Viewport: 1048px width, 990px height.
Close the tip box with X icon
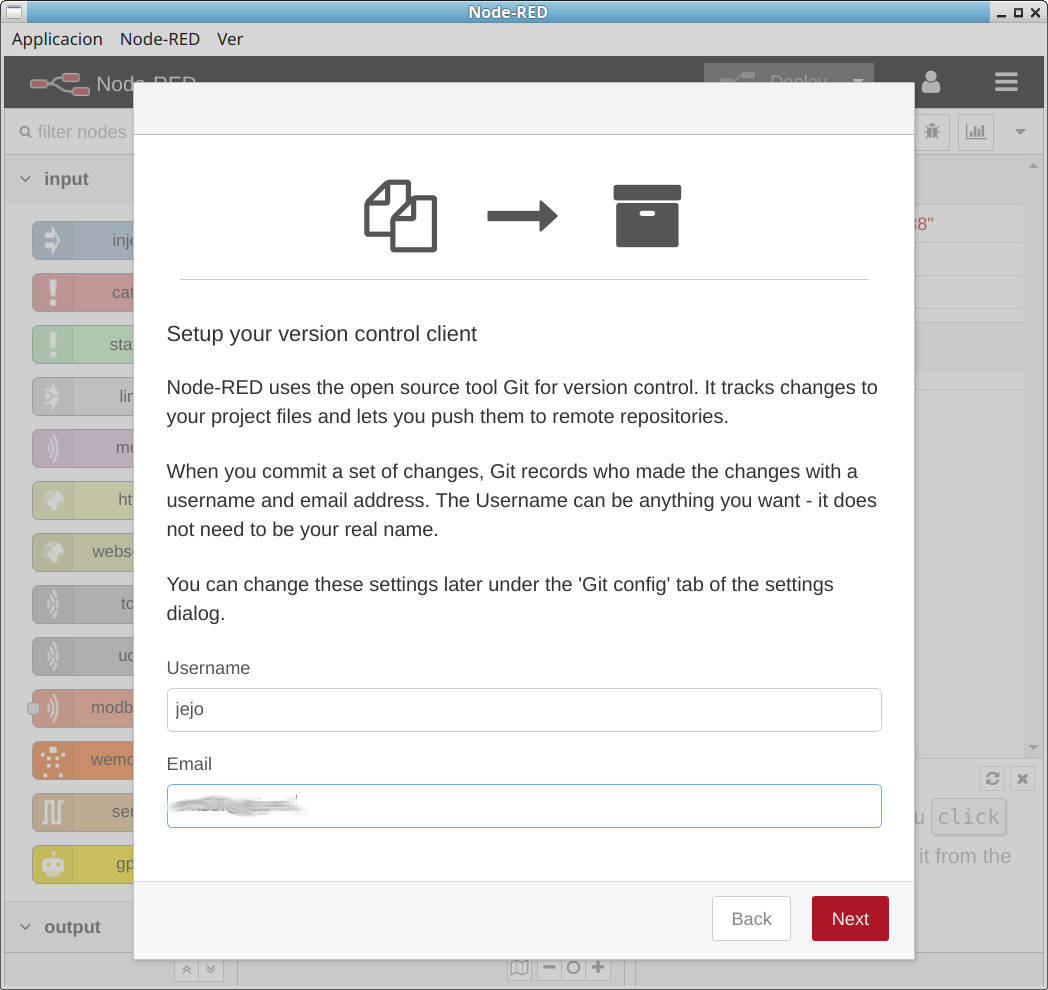[x=1022, y=778]
